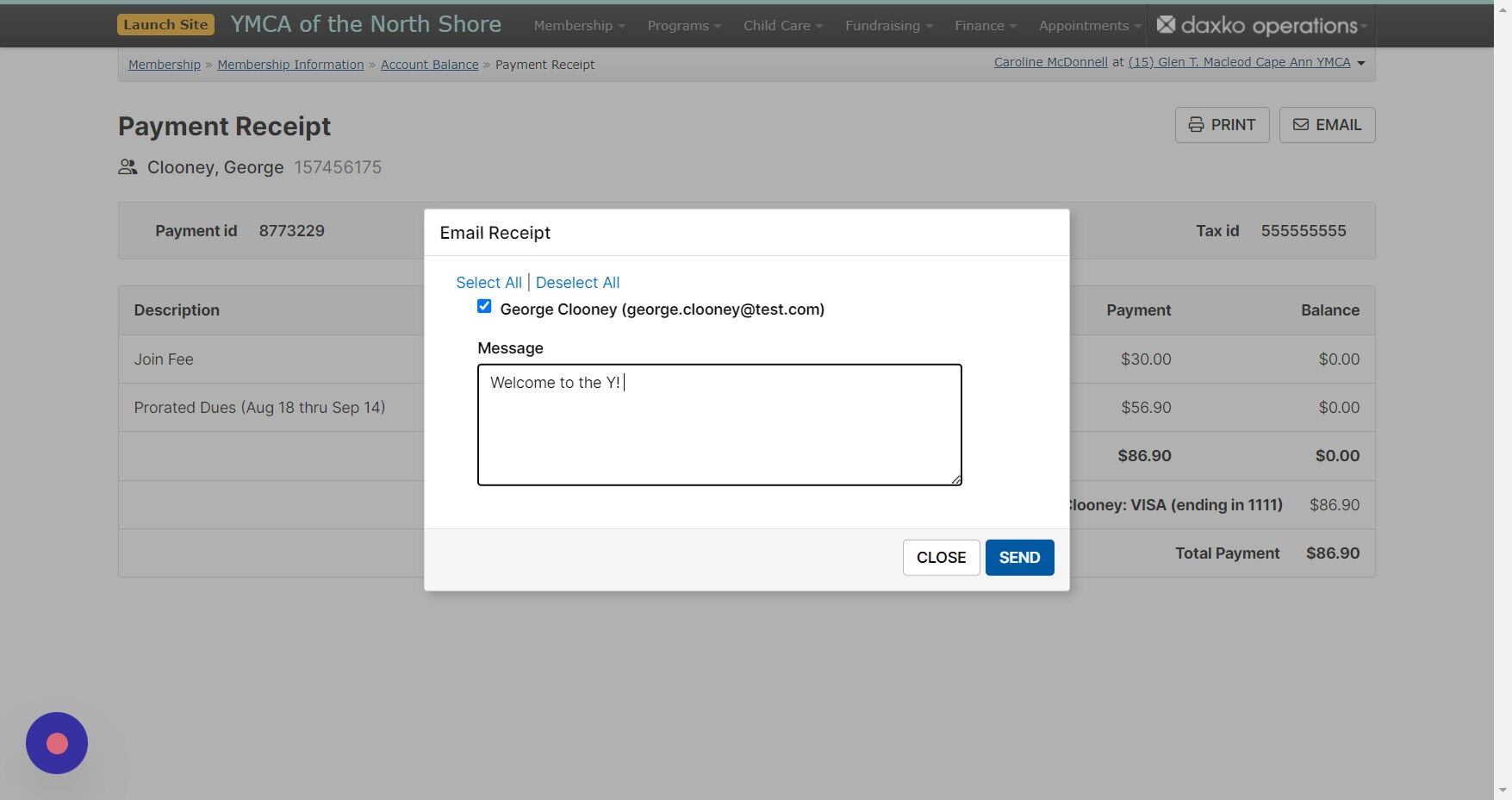This screenshot has height=800, width=1512.
Task: Send the email receipt
Action: (x=1018, y=557)
